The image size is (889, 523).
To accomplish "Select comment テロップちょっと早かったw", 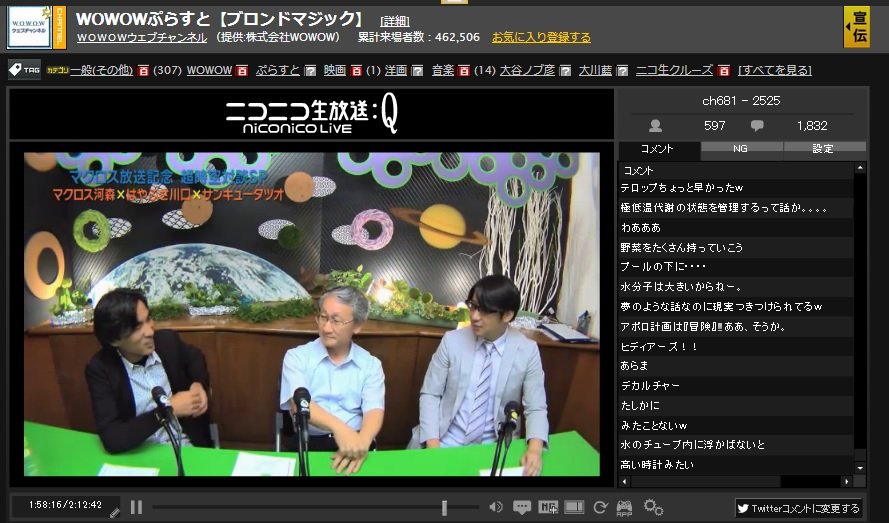I will click(736, 188).
